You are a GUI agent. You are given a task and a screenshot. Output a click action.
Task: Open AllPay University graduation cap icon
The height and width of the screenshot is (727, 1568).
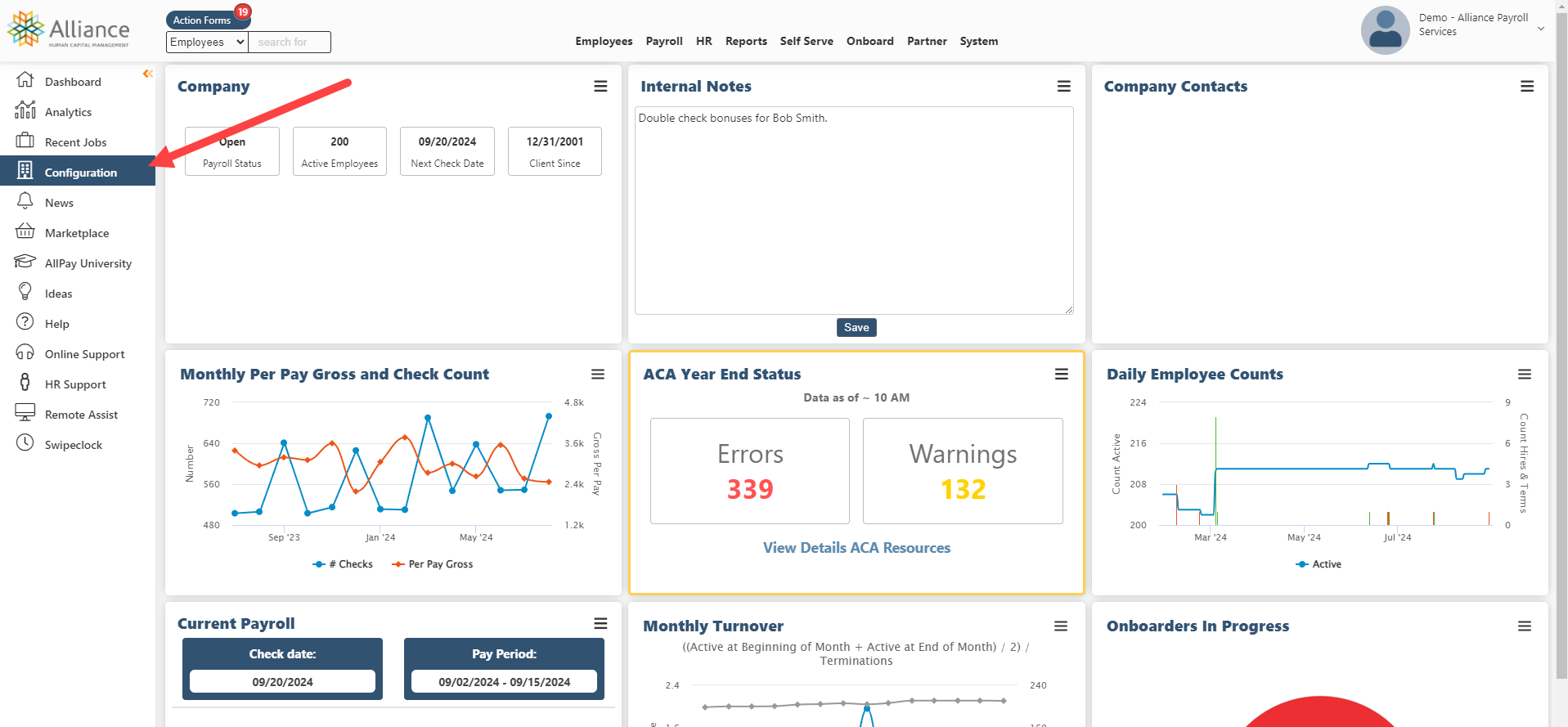point(25,262)
